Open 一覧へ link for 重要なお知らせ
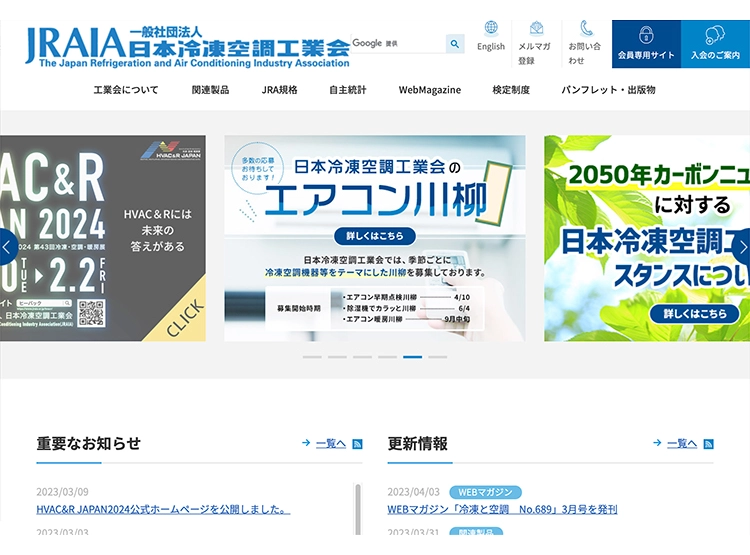The height and width of the screenshot is (555, 750). [x=331, y=444]
